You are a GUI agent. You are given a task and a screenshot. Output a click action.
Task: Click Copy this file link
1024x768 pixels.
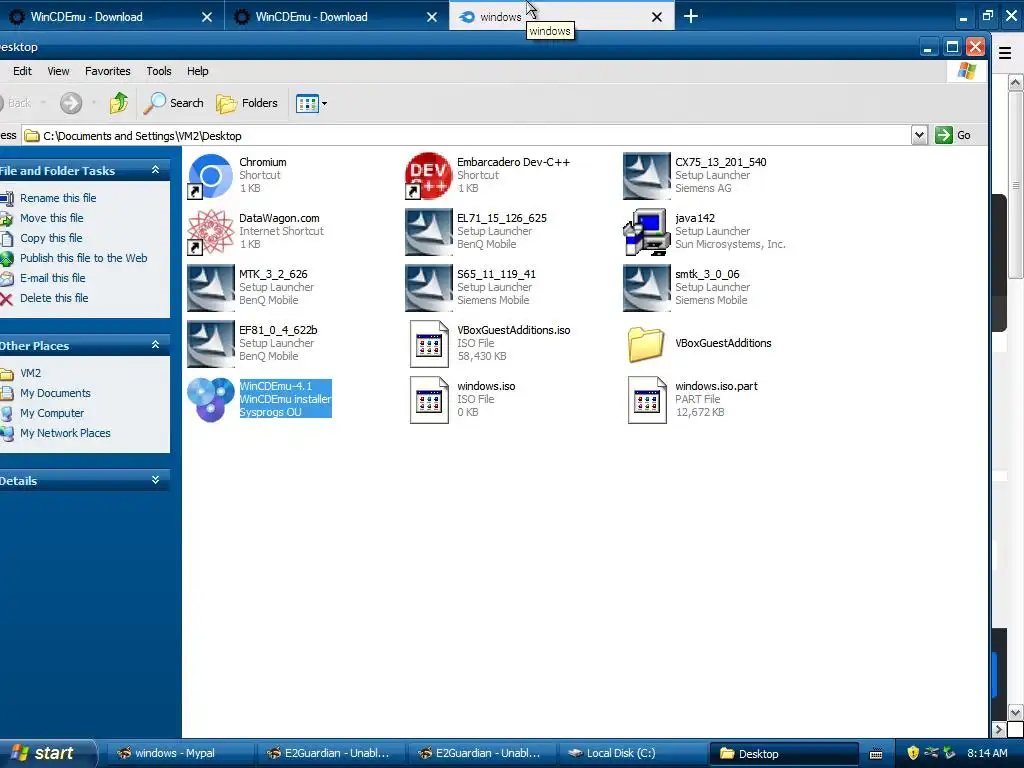[x=51, y=238]
